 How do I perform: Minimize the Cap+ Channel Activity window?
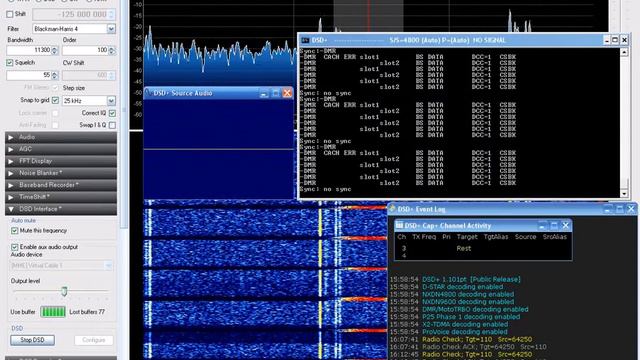point(542,225)
